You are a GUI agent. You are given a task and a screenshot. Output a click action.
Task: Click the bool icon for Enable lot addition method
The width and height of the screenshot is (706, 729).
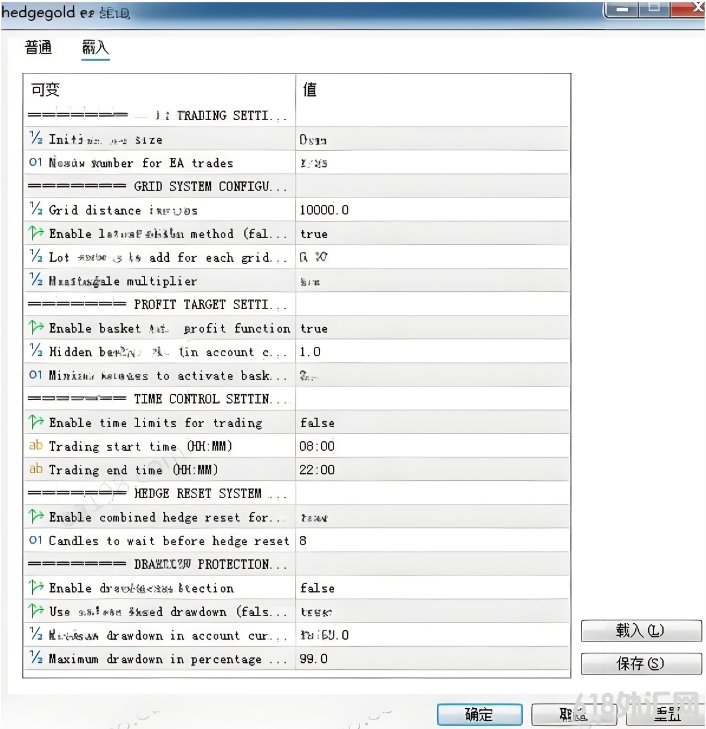pyautogui.click(x=36, y=233)
